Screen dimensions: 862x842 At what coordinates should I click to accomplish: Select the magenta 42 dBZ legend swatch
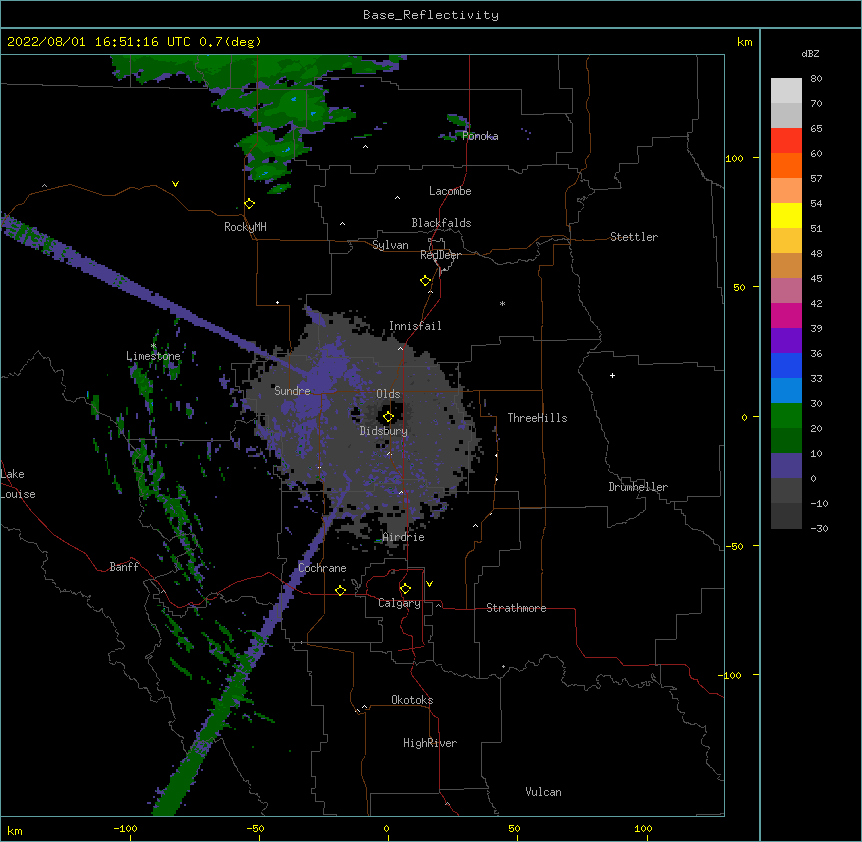click(x=786, y=315)
